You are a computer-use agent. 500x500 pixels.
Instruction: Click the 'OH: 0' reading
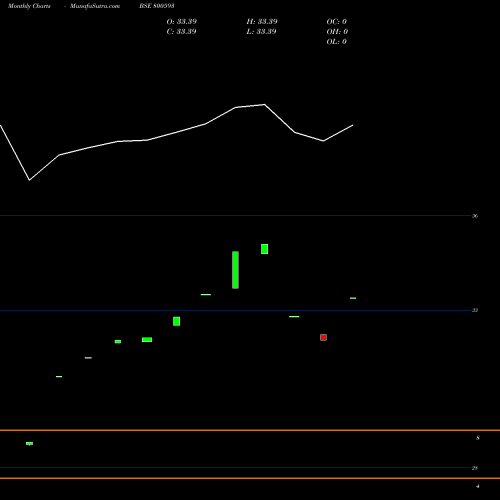tap(337, 32)
